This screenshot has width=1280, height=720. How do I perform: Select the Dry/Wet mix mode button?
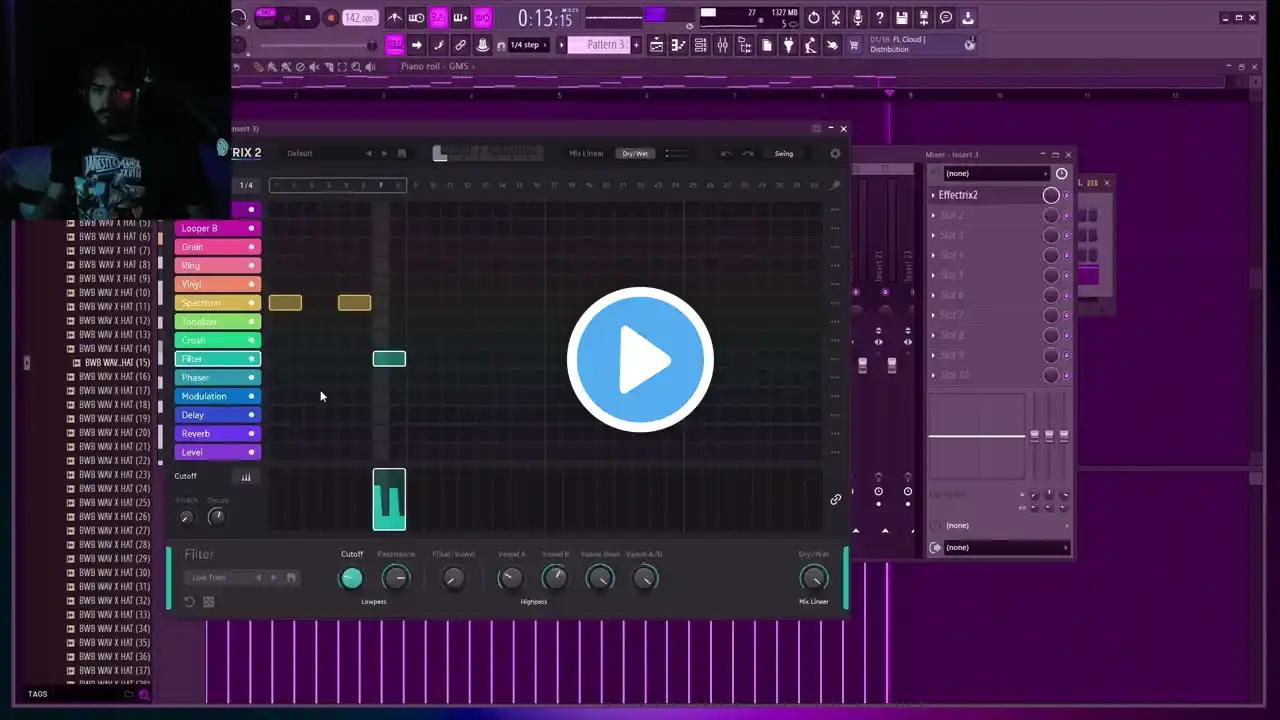click(x=635, y=154)
